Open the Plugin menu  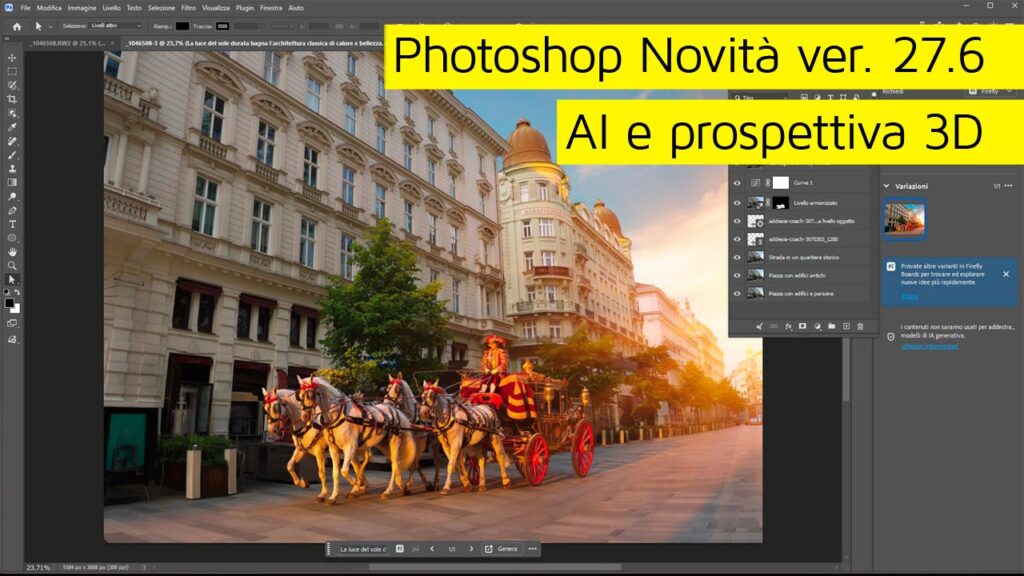(x=245, y=8)
